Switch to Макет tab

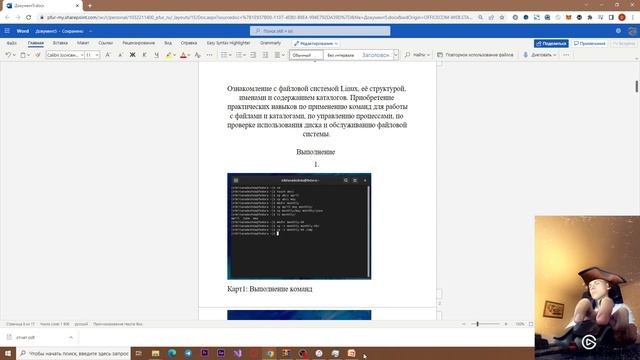pos(83,43)
